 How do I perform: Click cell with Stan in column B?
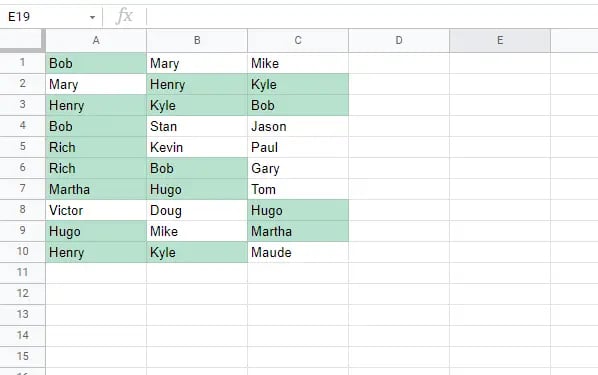(197, 126)
